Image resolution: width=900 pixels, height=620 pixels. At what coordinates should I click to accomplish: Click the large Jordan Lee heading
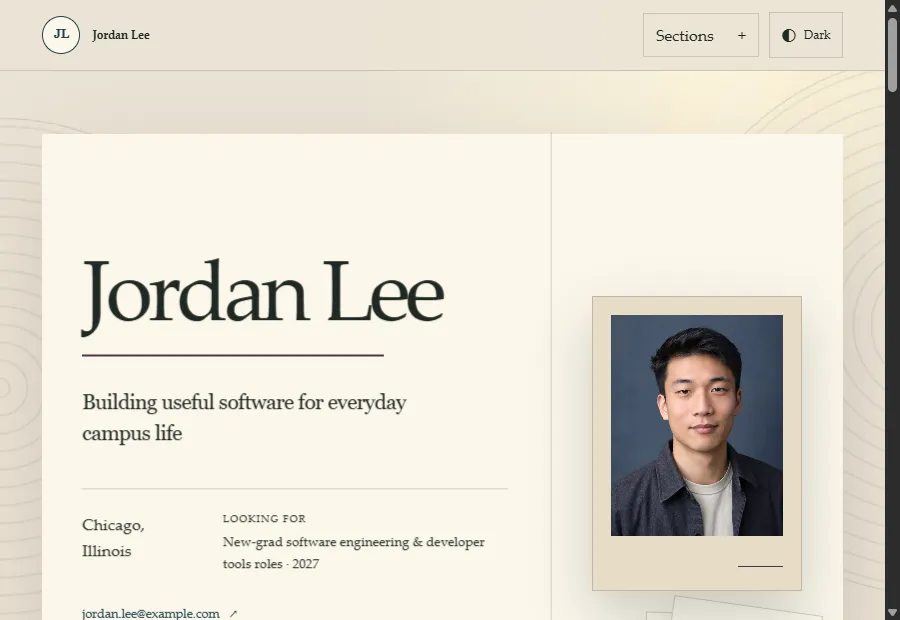click(263, 295)
